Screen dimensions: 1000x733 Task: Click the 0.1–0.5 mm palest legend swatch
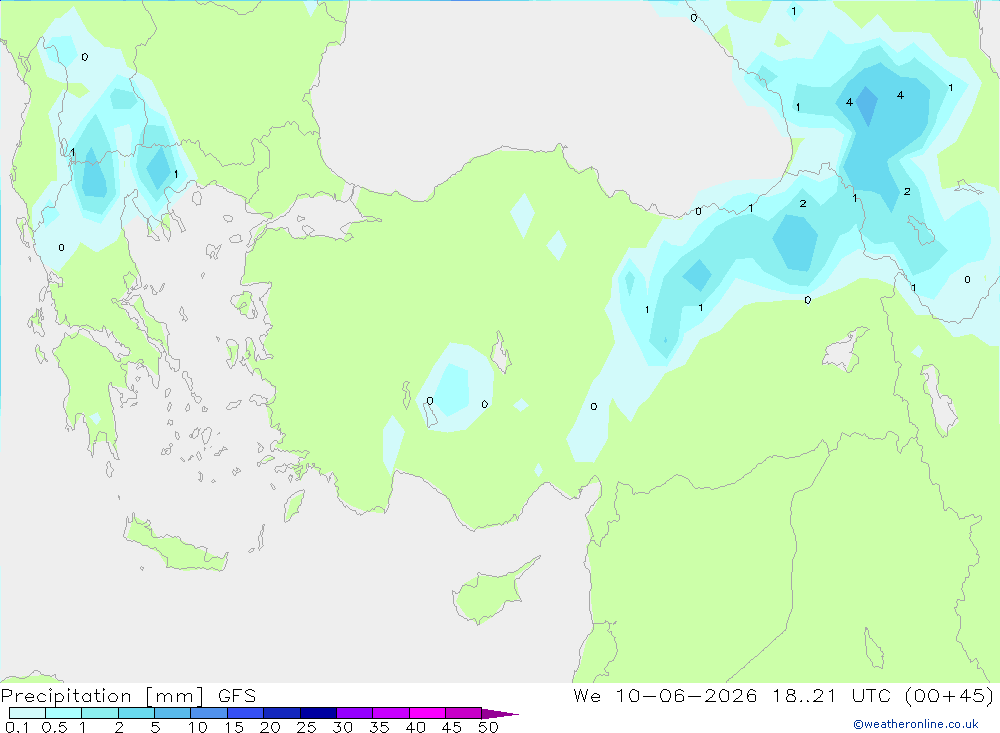point(27,713)
